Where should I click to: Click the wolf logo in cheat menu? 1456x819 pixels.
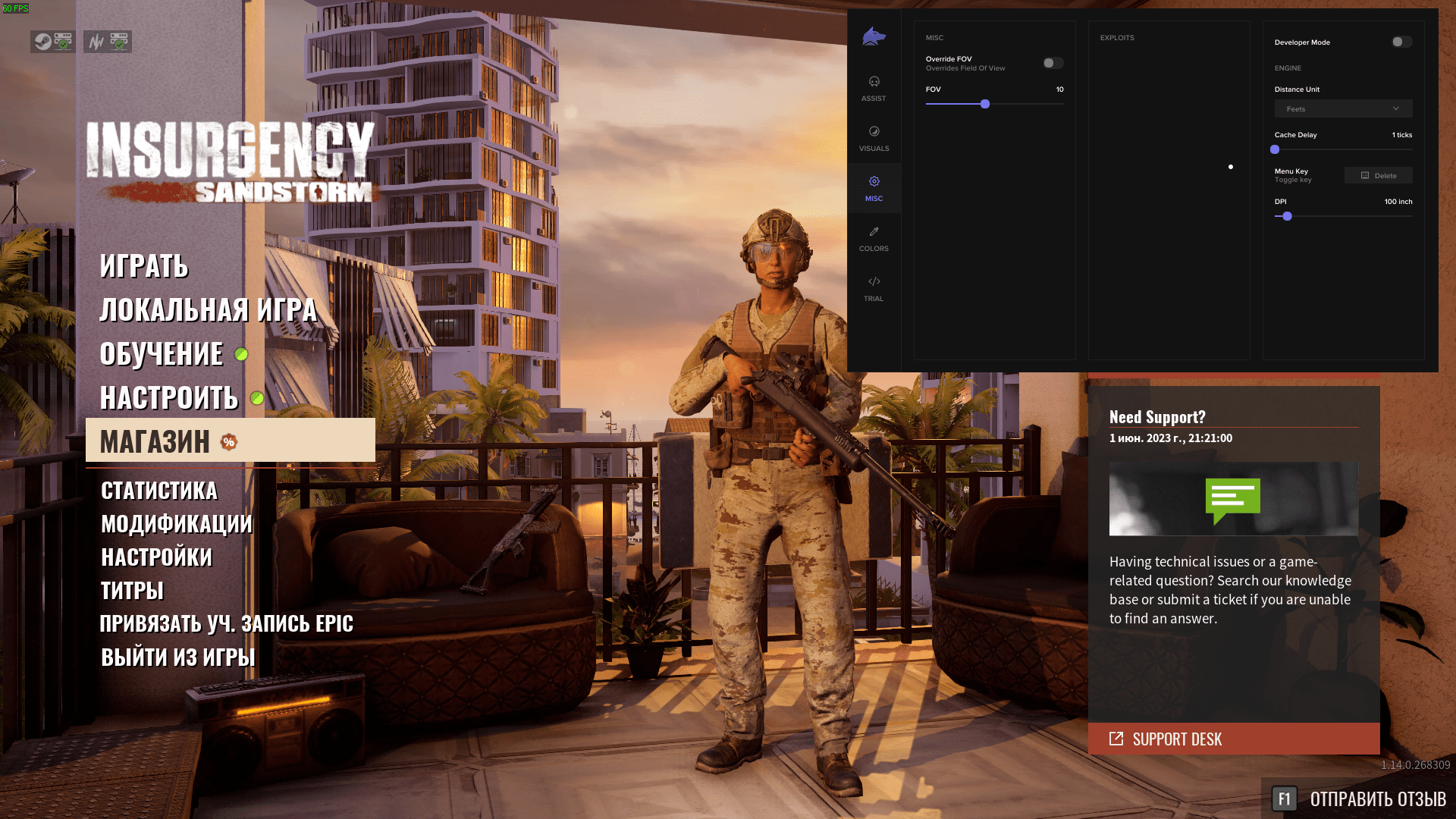[x=874, y=36]
